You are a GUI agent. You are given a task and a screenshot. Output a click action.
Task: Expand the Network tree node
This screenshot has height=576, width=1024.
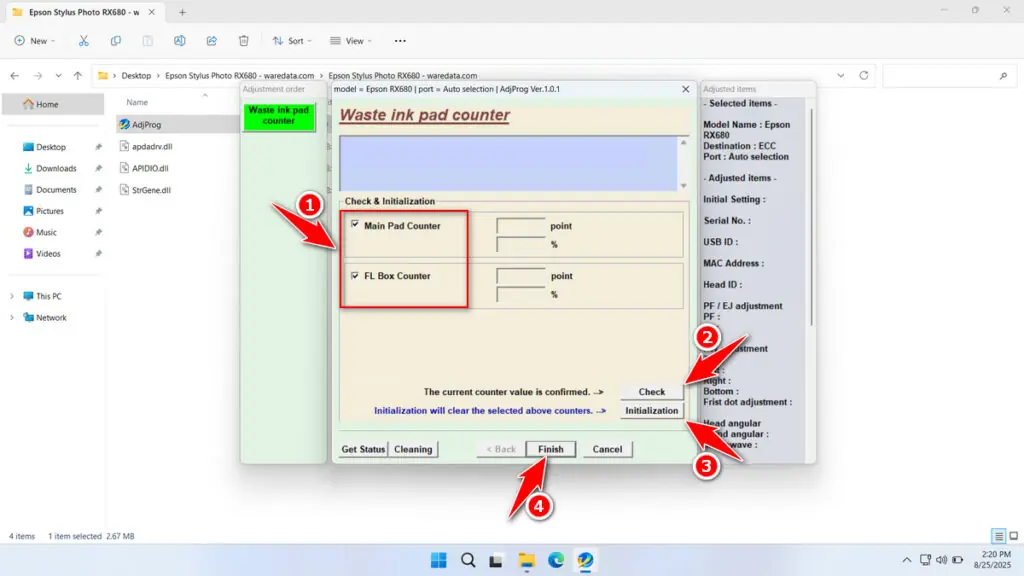[x=12, y=318]
